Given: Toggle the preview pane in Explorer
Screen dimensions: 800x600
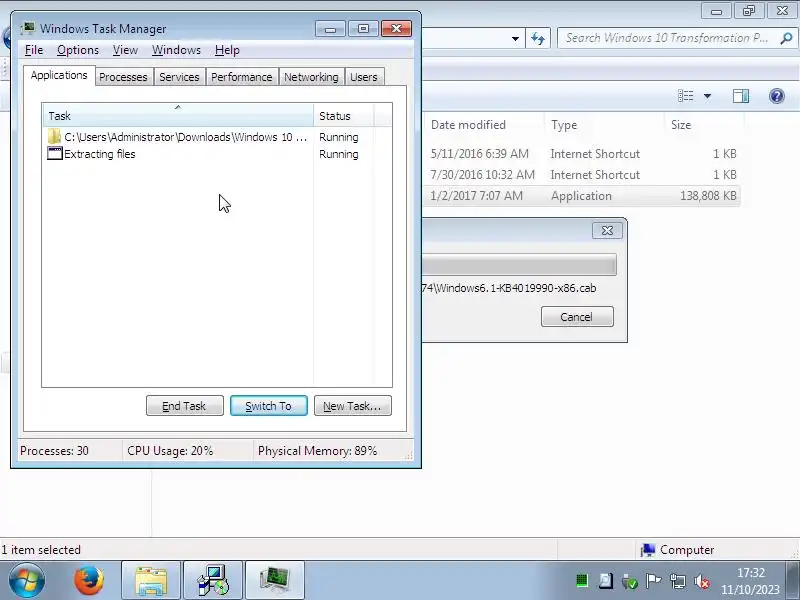Looking at the screenshot, I should coord(741,96).
